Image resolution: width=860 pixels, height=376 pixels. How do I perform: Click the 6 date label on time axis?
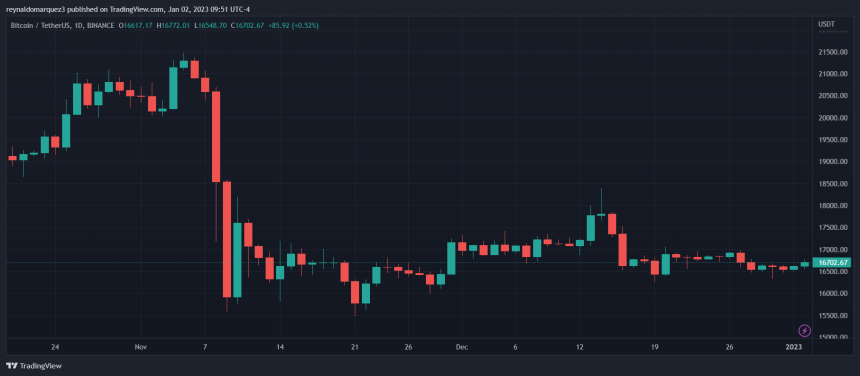coord(515,347)
